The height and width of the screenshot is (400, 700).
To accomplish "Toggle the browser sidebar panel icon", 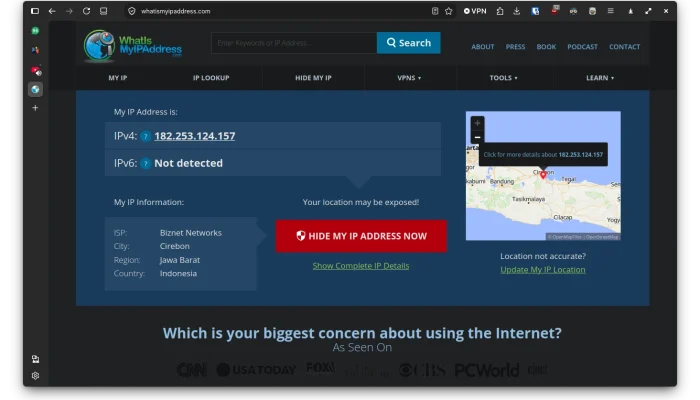I will click(x=35, y=11).
